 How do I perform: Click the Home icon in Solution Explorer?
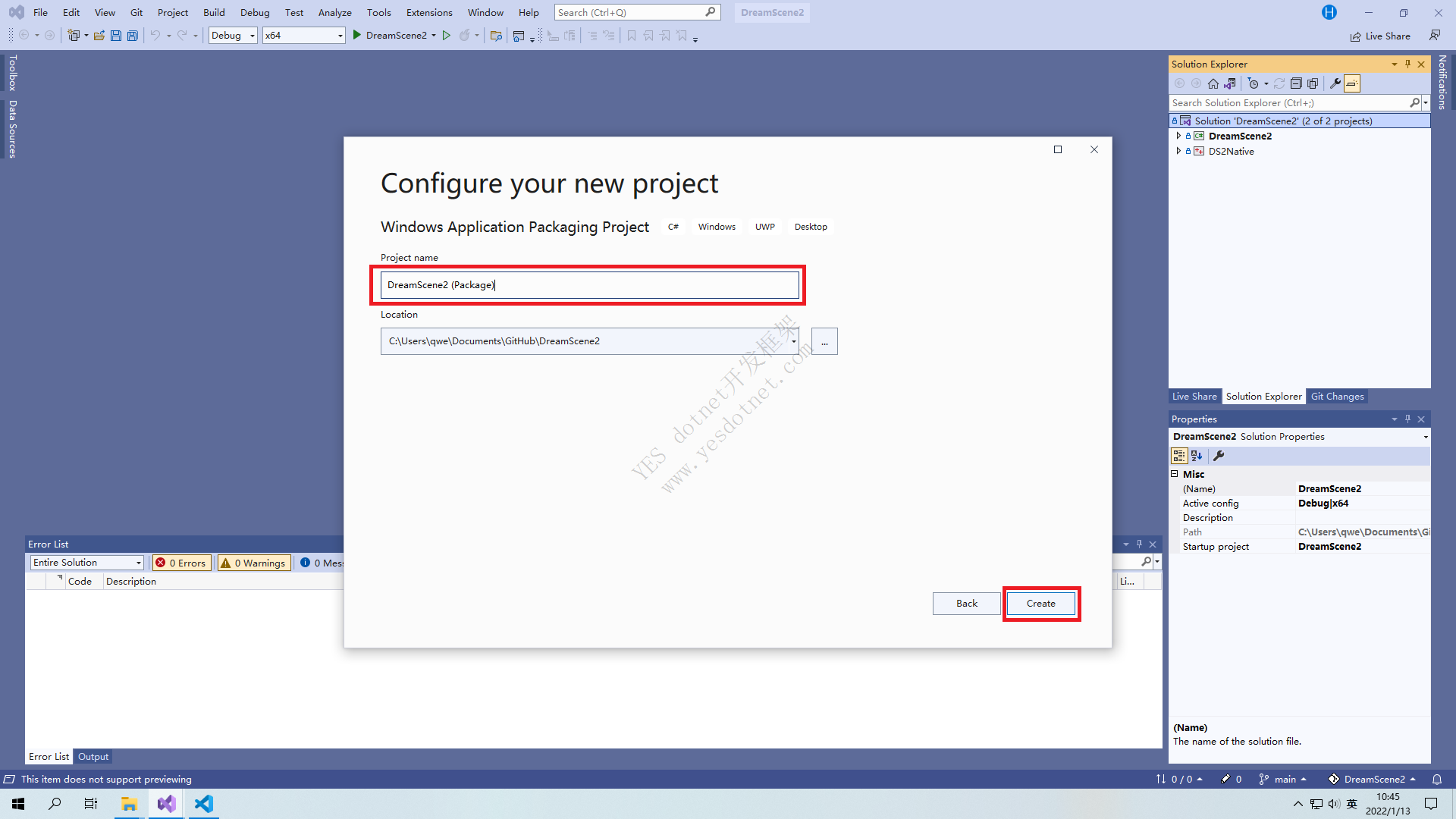1213,83
